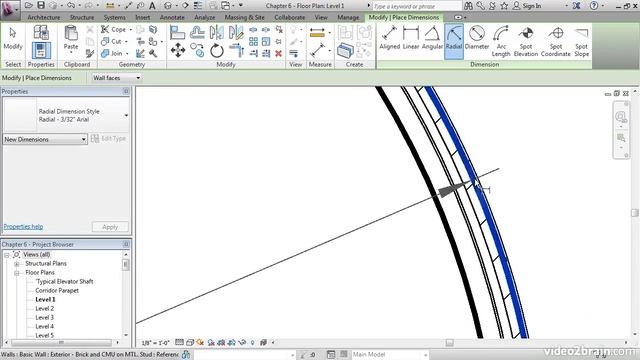Open the Collaborate ribbon tab
The height and width of the screenshot is (360, 640).
point(289,18)
